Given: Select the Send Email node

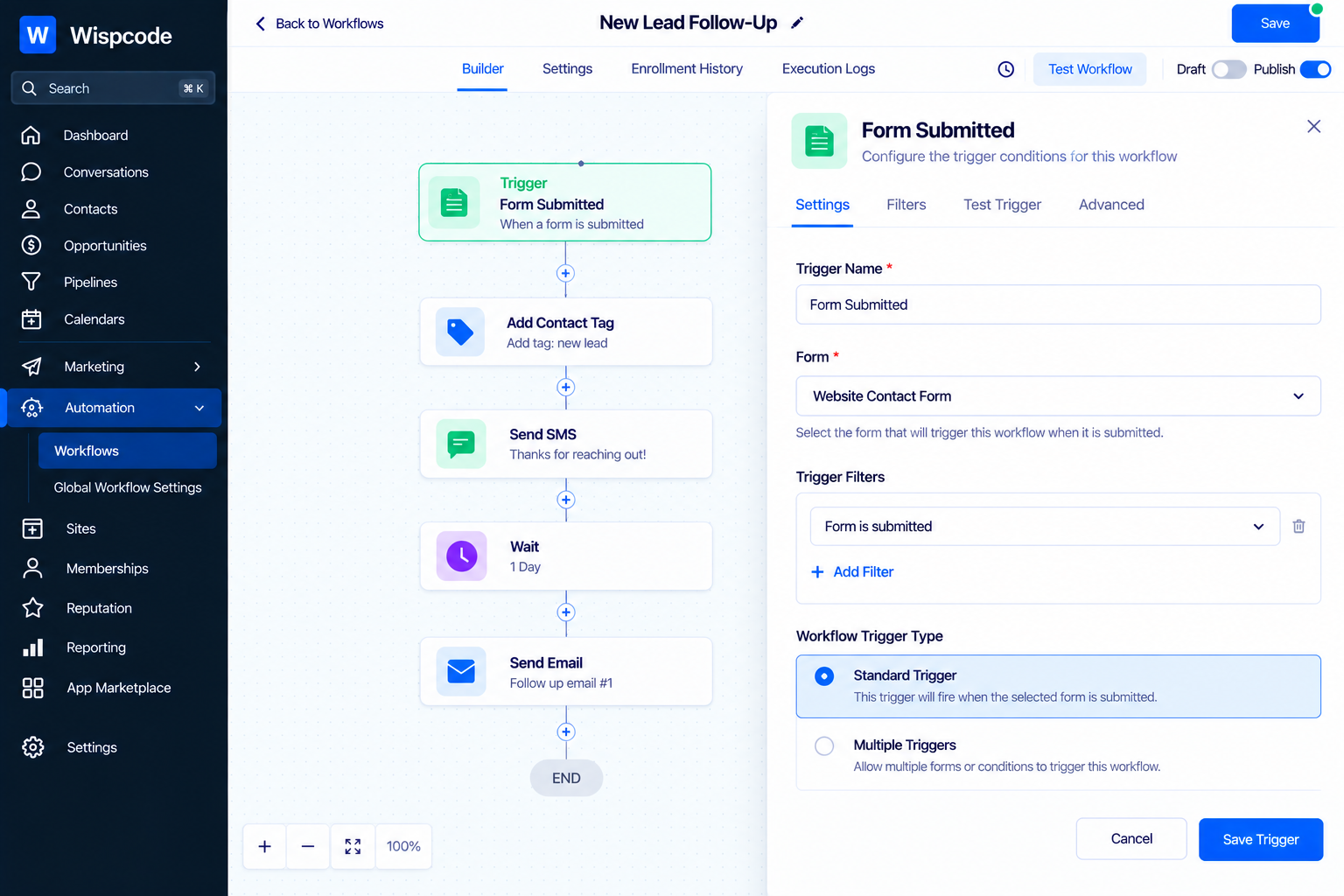Looking at the screenshot, I should pyautogui.click(x=565, y=672).
